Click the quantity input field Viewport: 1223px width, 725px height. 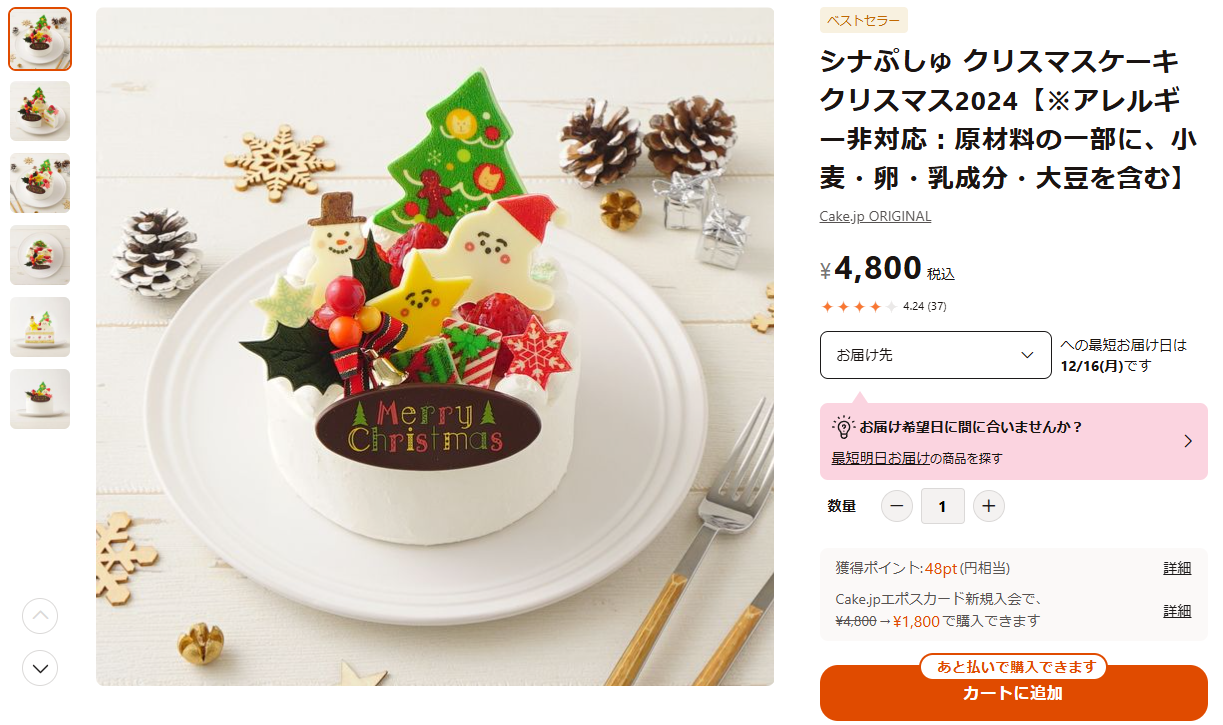pos(942,506)
